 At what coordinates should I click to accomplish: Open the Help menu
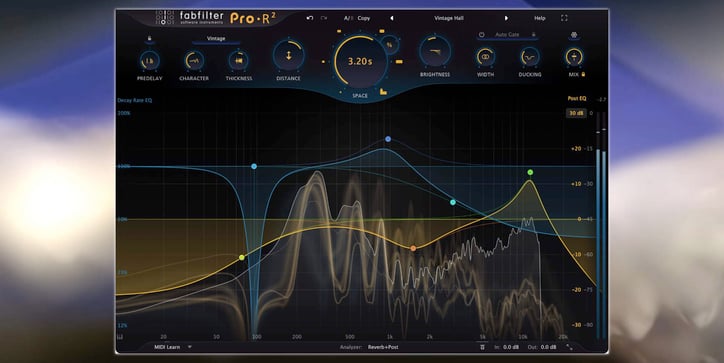540,18
